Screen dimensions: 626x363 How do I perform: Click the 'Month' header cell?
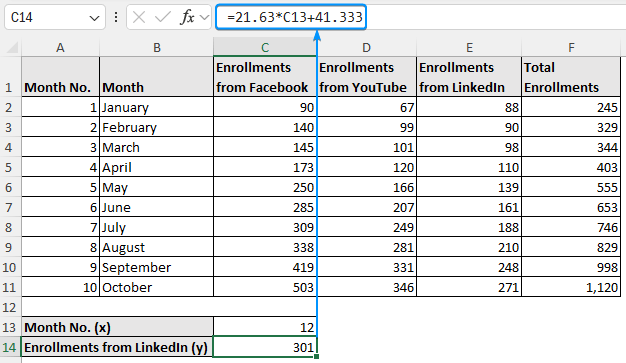point(156,77)
